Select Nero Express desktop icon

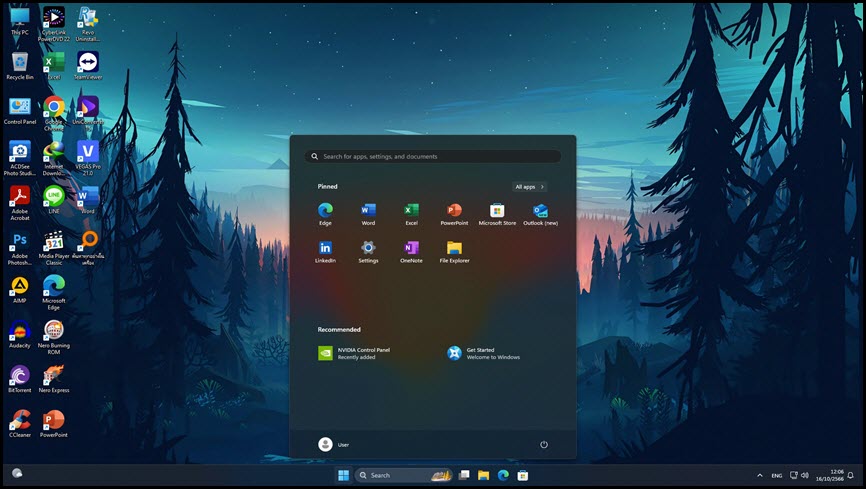54,379
